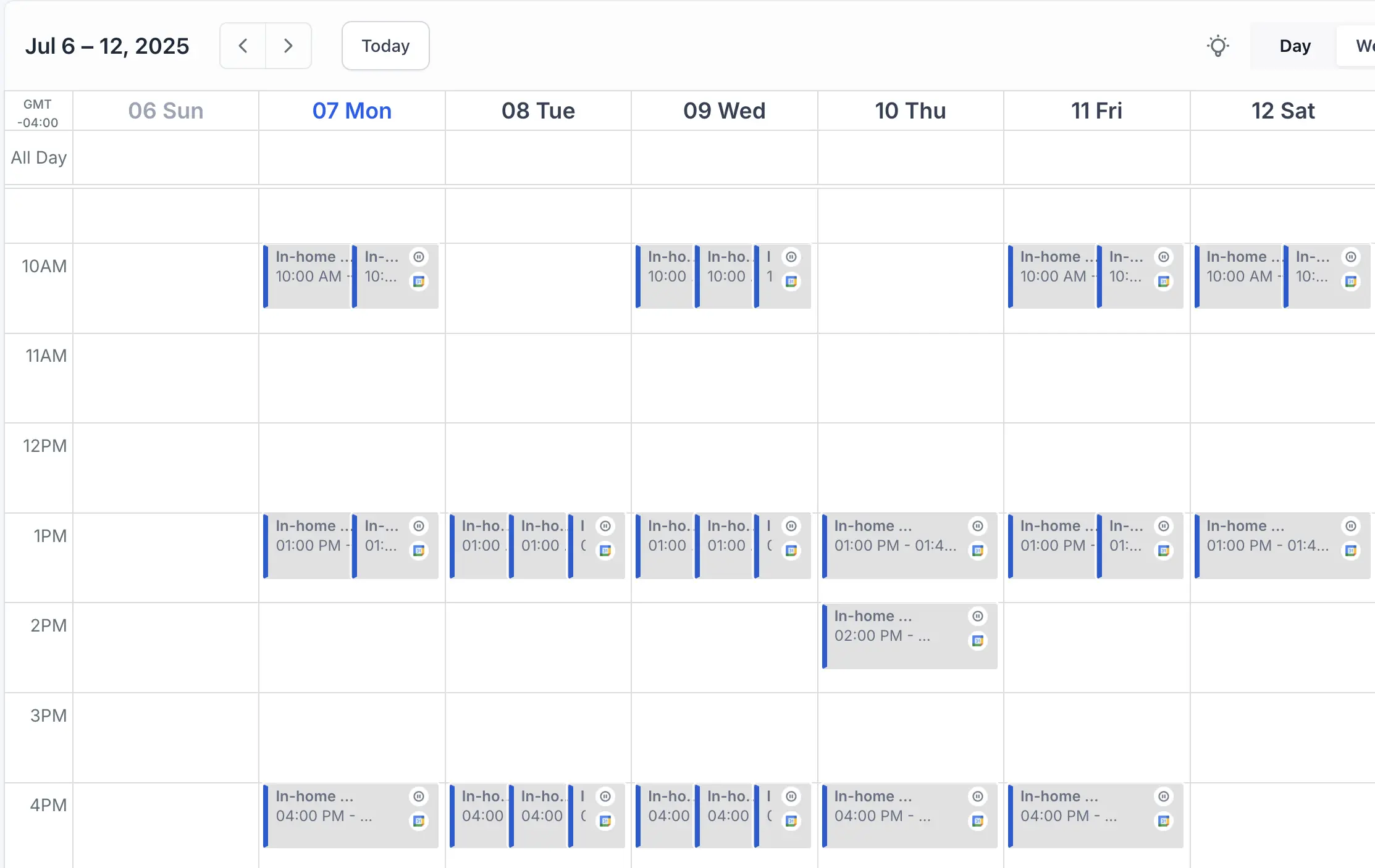Click Google Calendar icon on Monday 4 PM event

[x=419, y=821]
